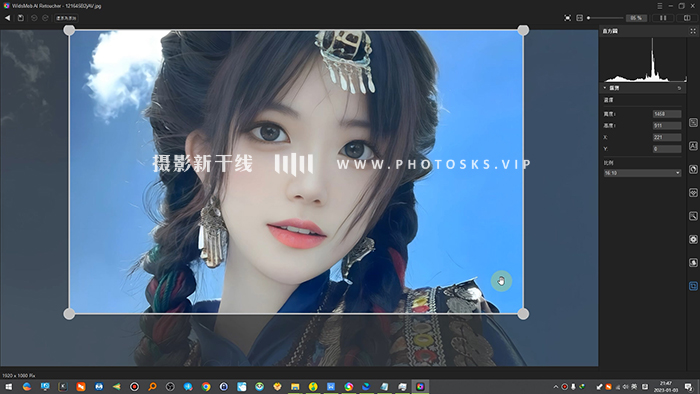Click the crop width input field
Screen dimensions: 700x394
tap(667, 114)
